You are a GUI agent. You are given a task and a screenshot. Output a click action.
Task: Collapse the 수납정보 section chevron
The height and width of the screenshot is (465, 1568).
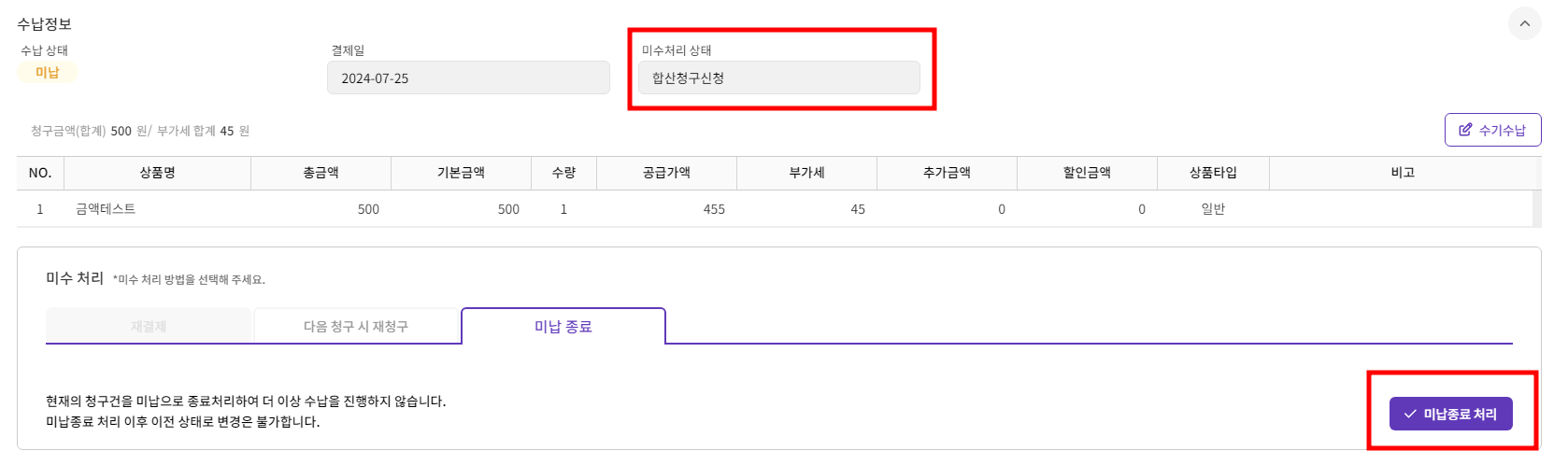[x=1524, y=24]
